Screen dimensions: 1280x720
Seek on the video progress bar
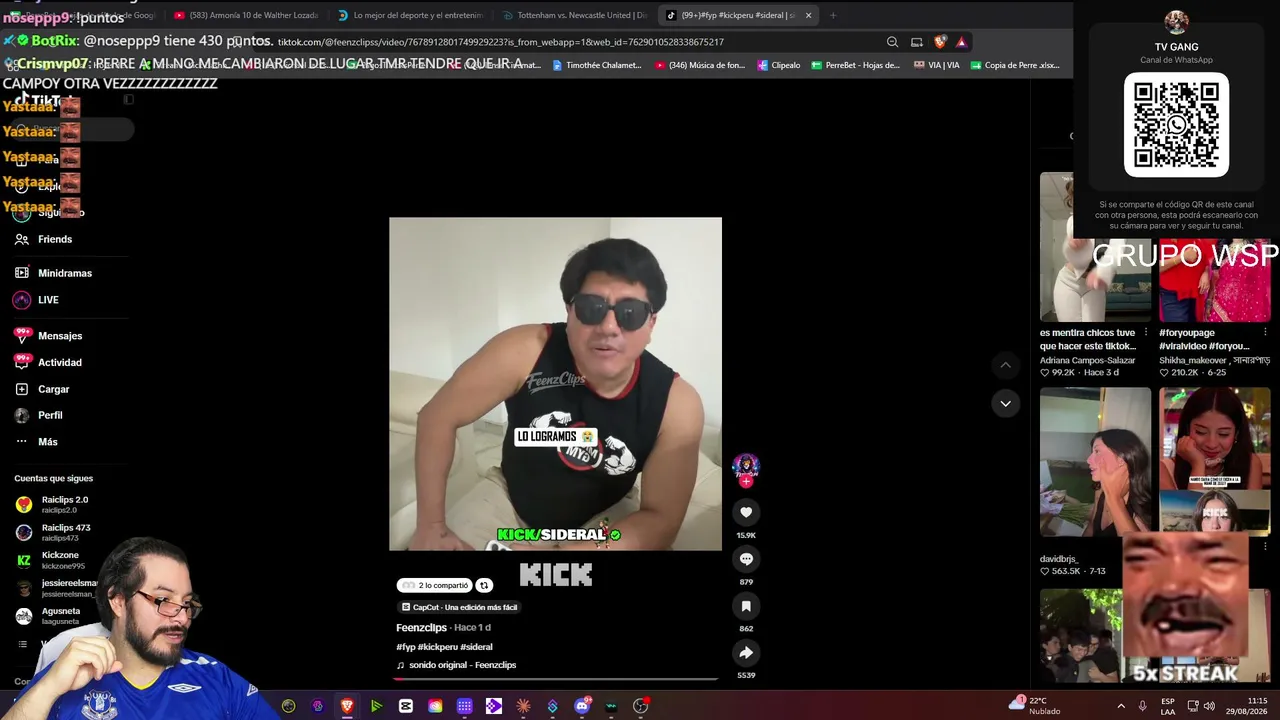(x=555, y=679)
